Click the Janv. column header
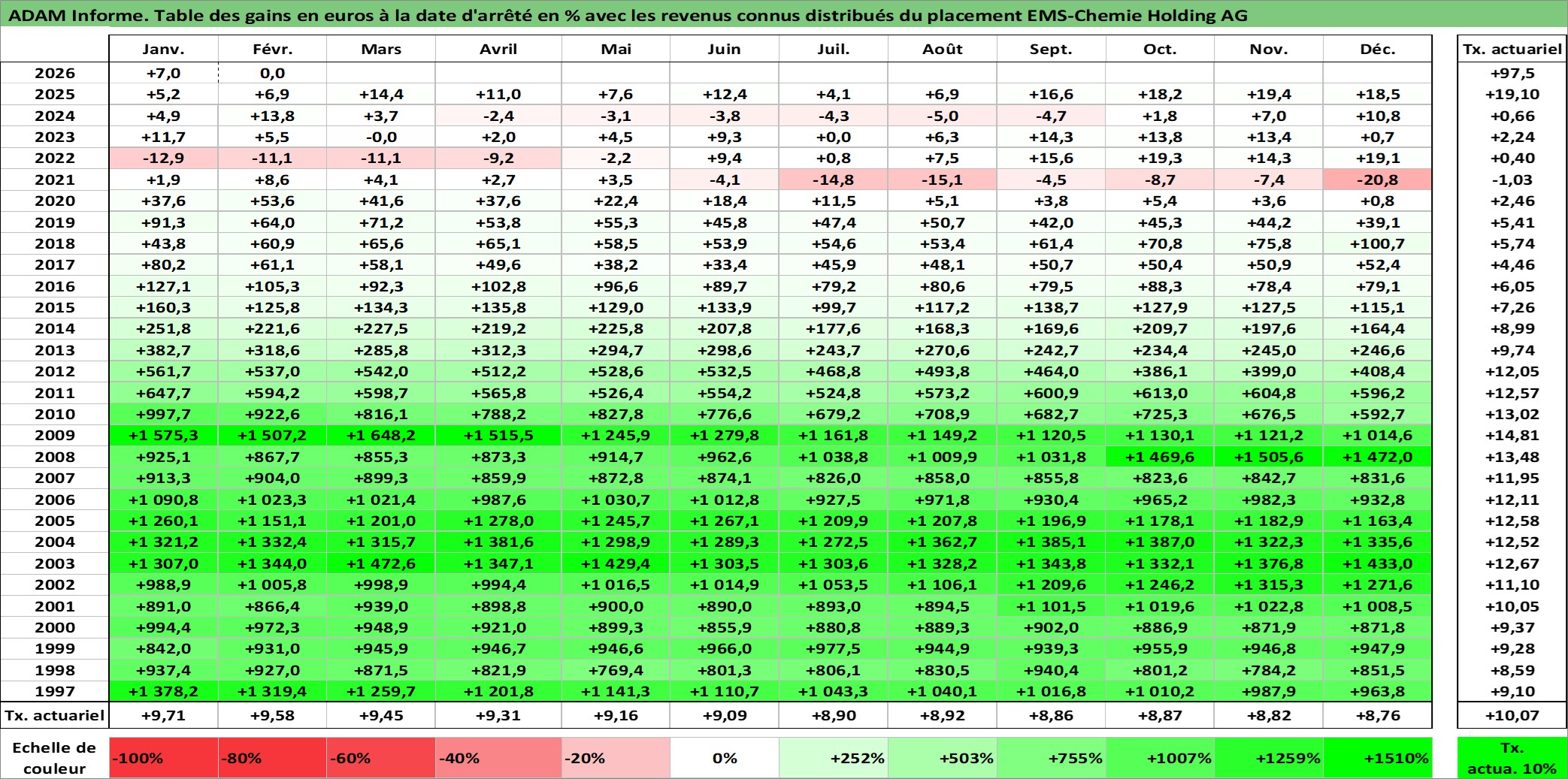1568x779 pixels. point(163,49)
